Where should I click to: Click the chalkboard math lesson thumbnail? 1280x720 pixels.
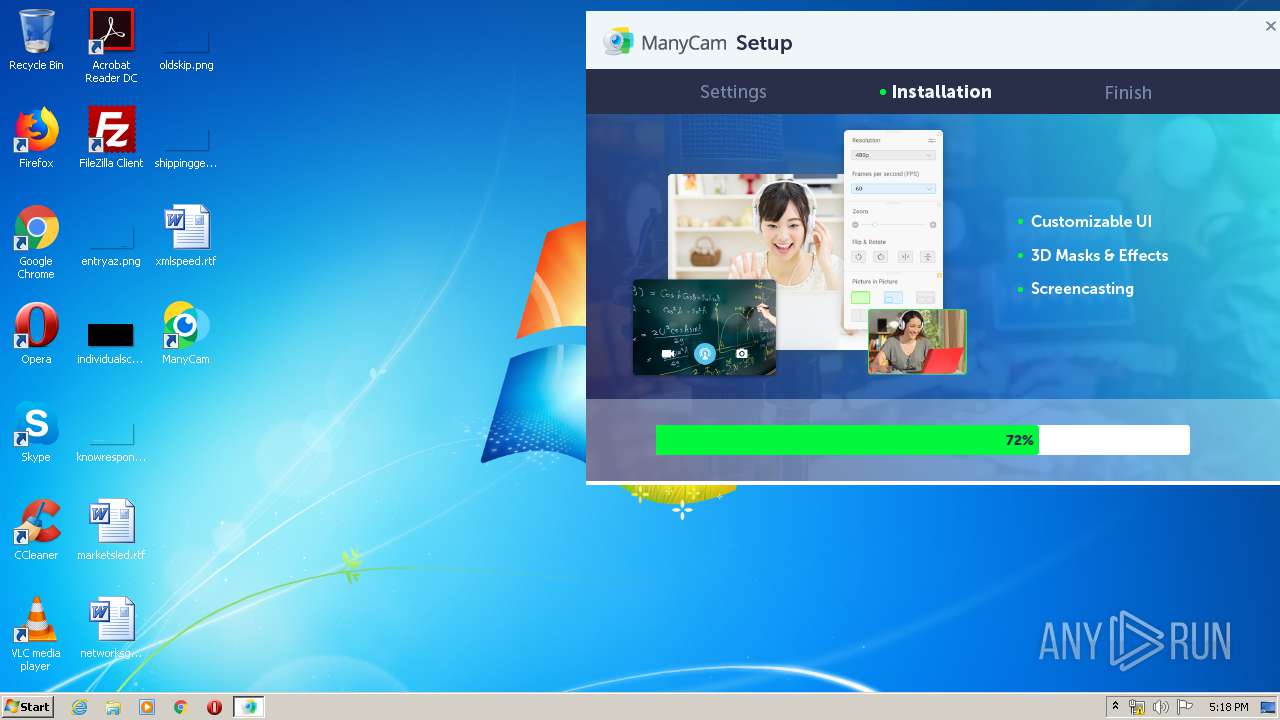[x=704, y=327]
